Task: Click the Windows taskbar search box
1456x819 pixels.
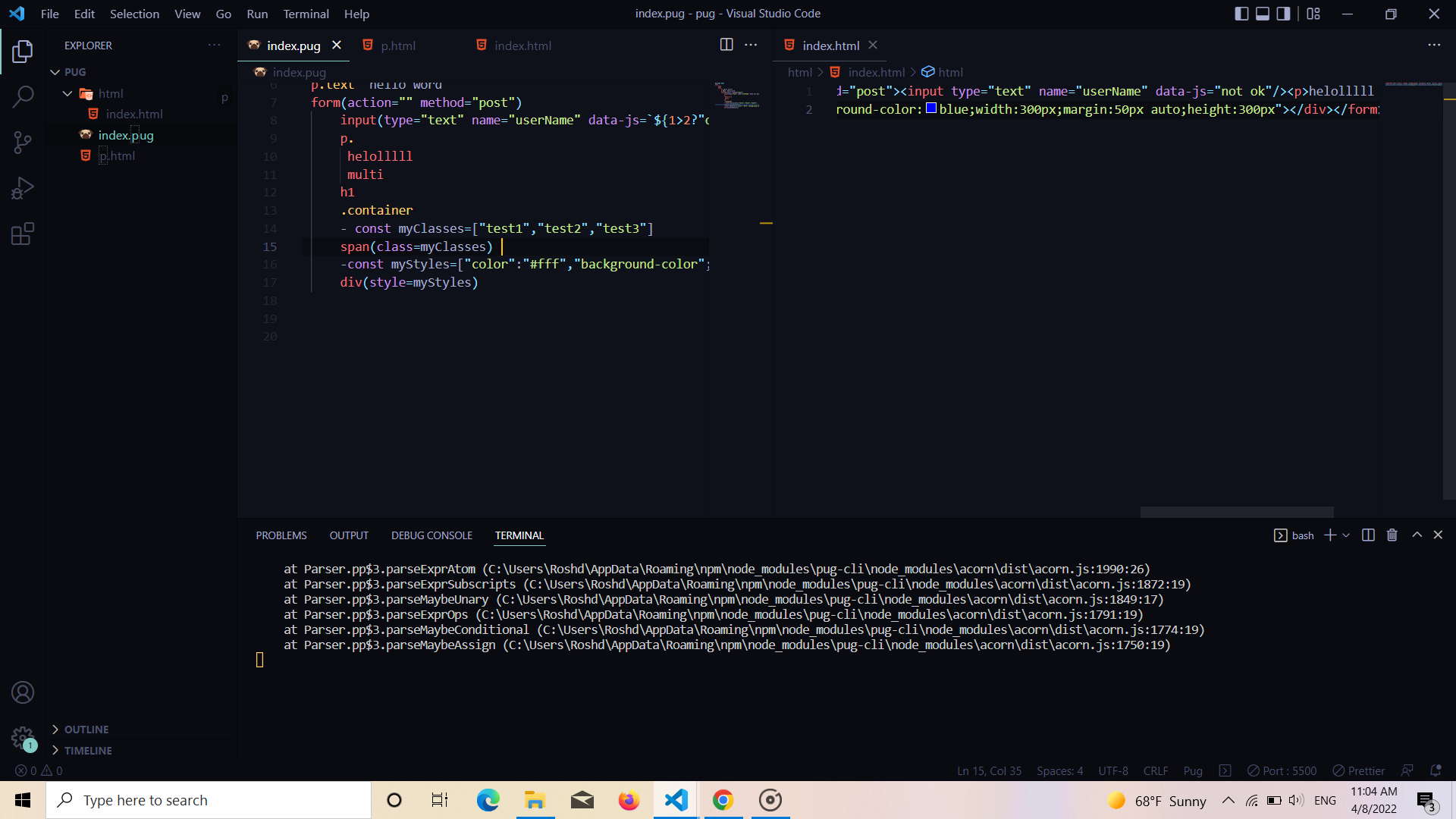Action: pos(209,800)
